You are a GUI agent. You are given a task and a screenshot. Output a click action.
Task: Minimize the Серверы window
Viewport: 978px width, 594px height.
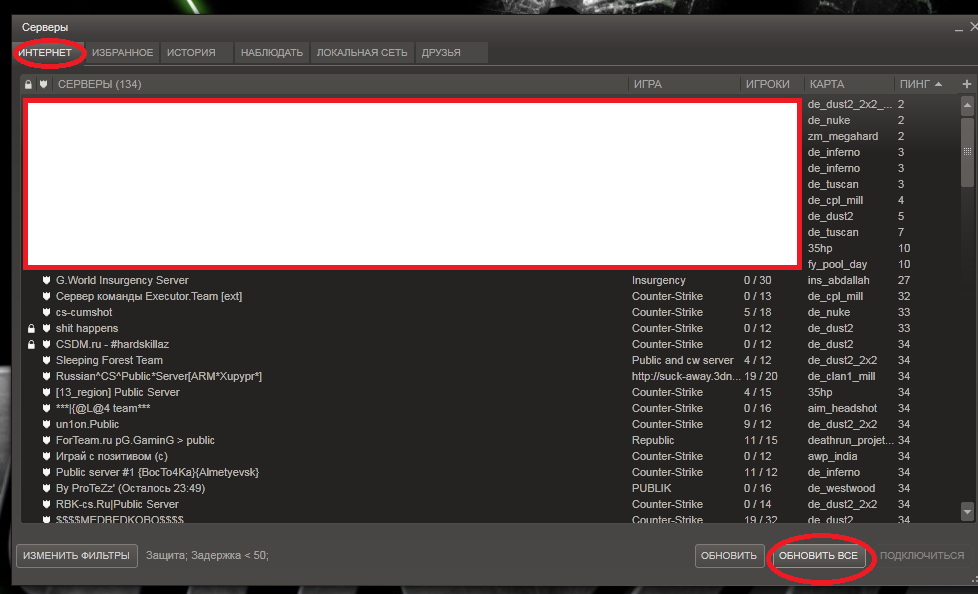(x=959, y=27)
